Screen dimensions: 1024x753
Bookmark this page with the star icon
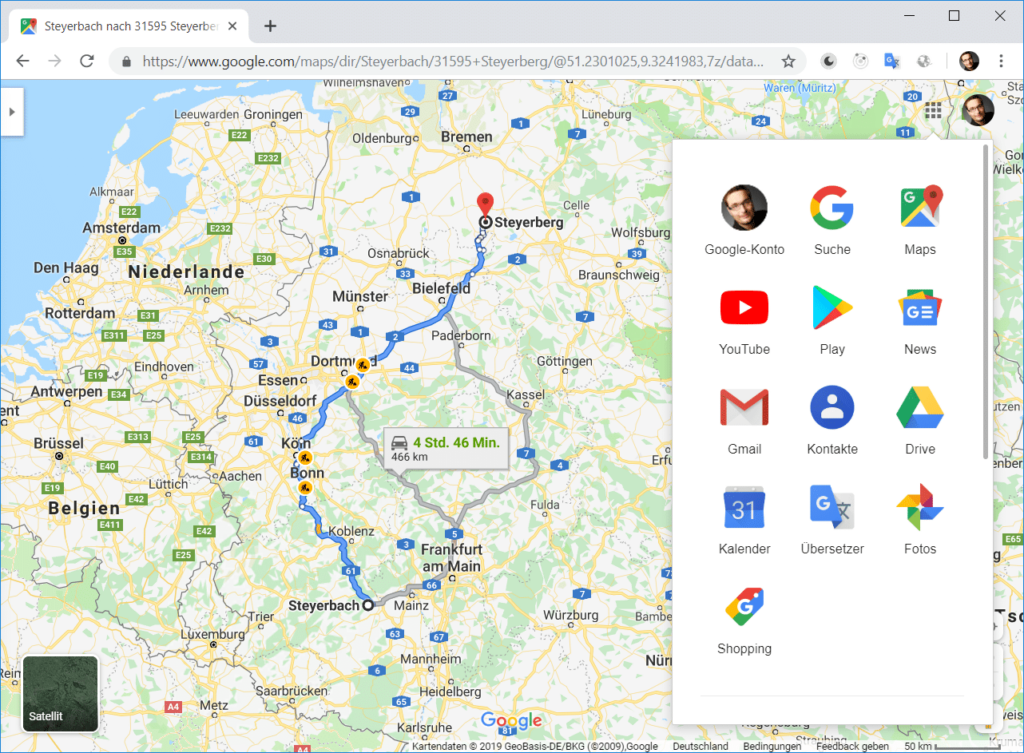(788, 61)
